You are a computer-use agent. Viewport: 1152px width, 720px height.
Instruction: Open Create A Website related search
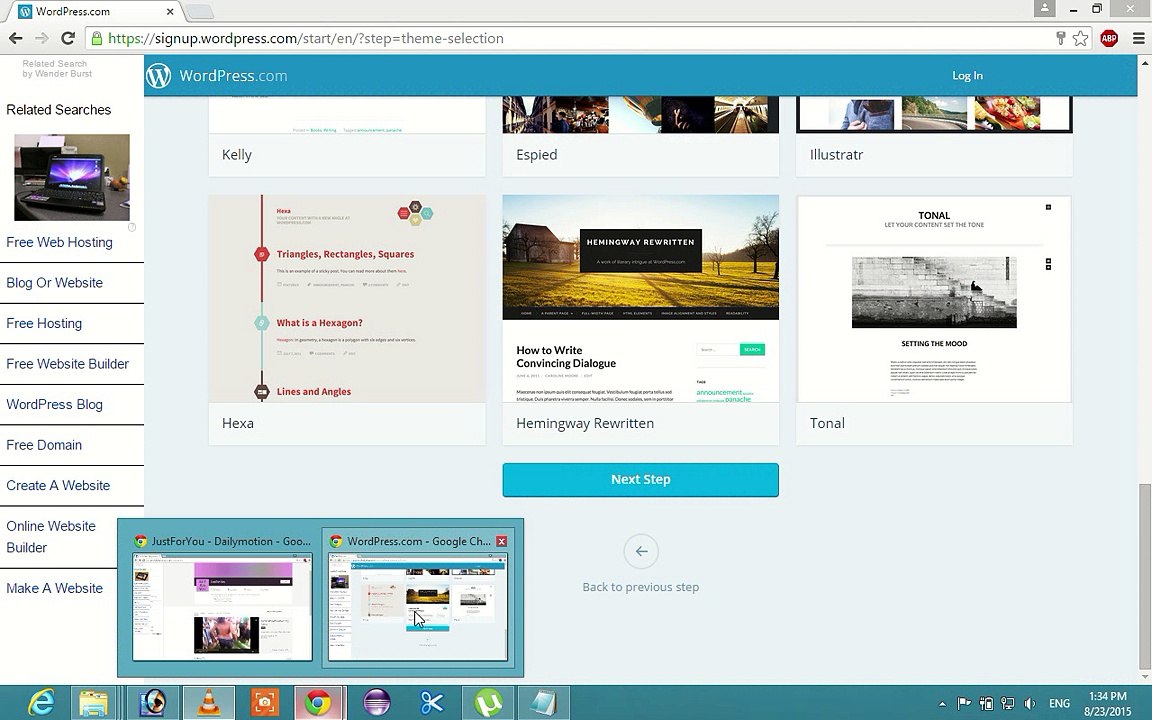58,486
